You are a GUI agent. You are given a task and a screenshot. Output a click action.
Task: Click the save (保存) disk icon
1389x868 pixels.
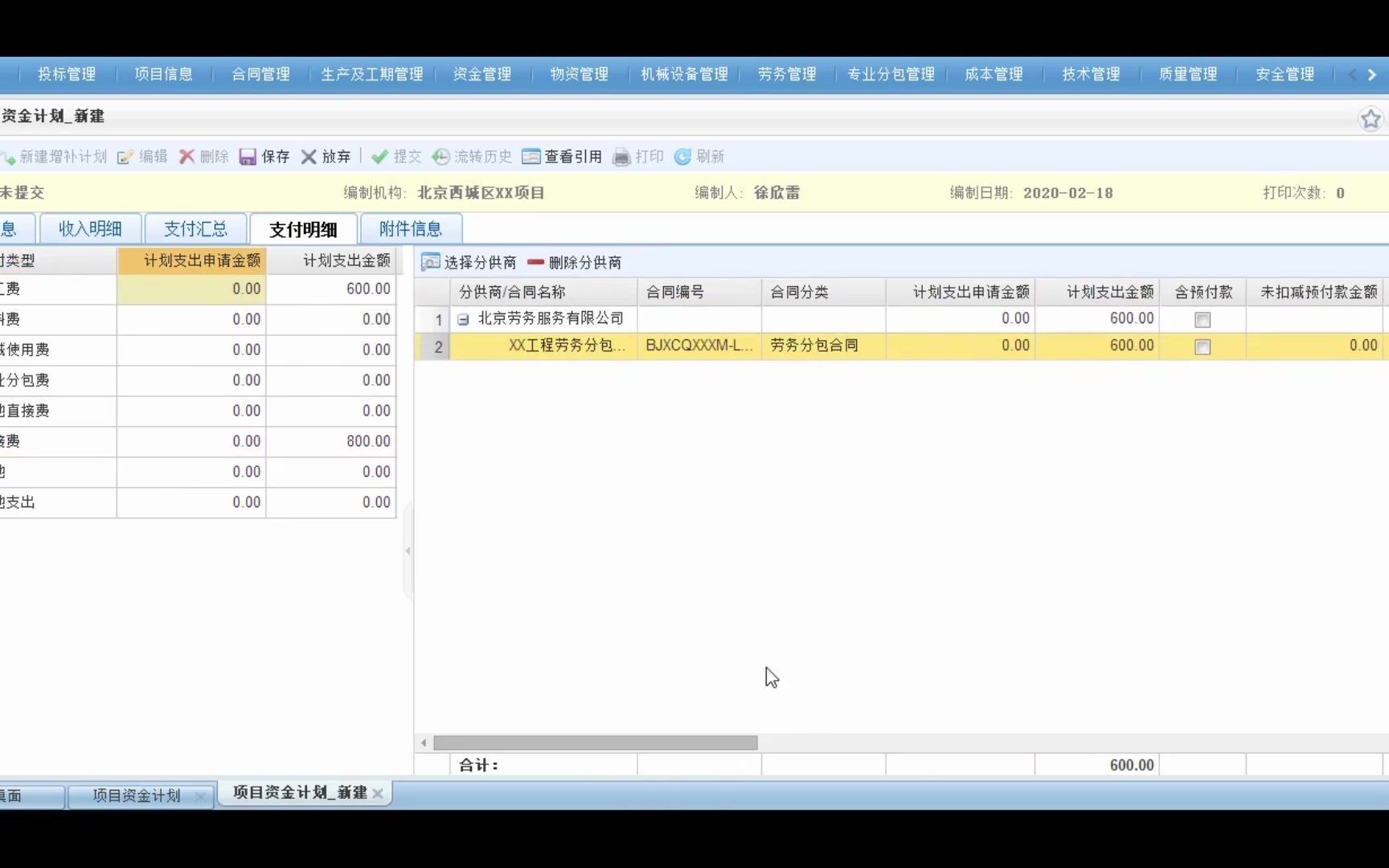click(248, 157)
